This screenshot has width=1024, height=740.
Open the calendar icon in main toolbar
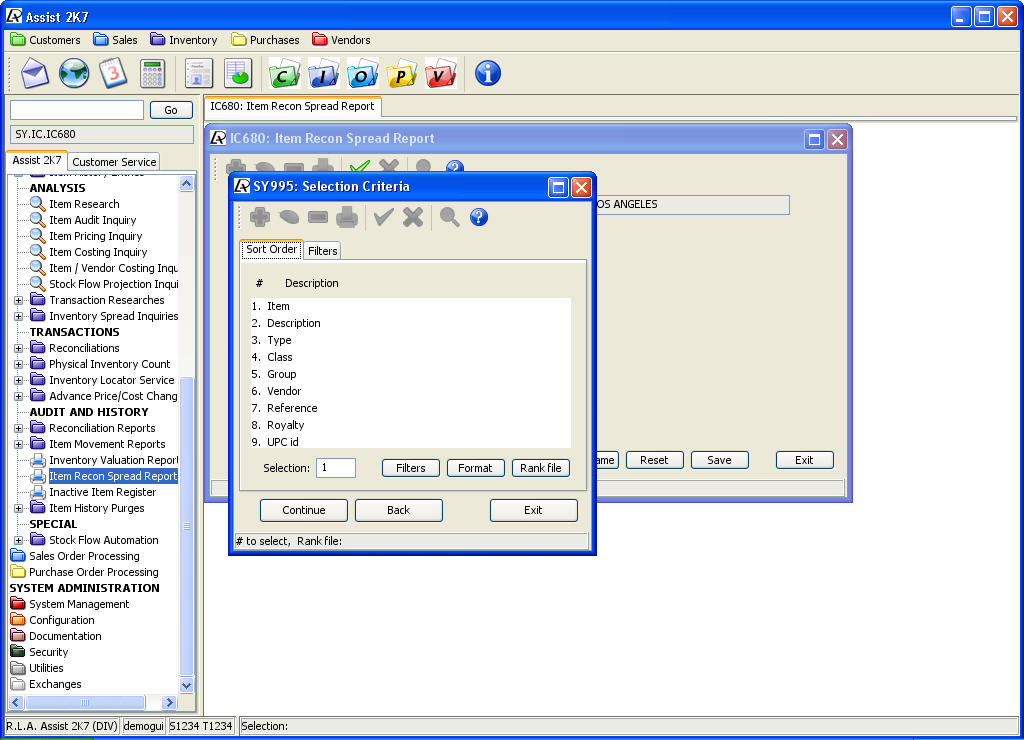pos(113,73)
